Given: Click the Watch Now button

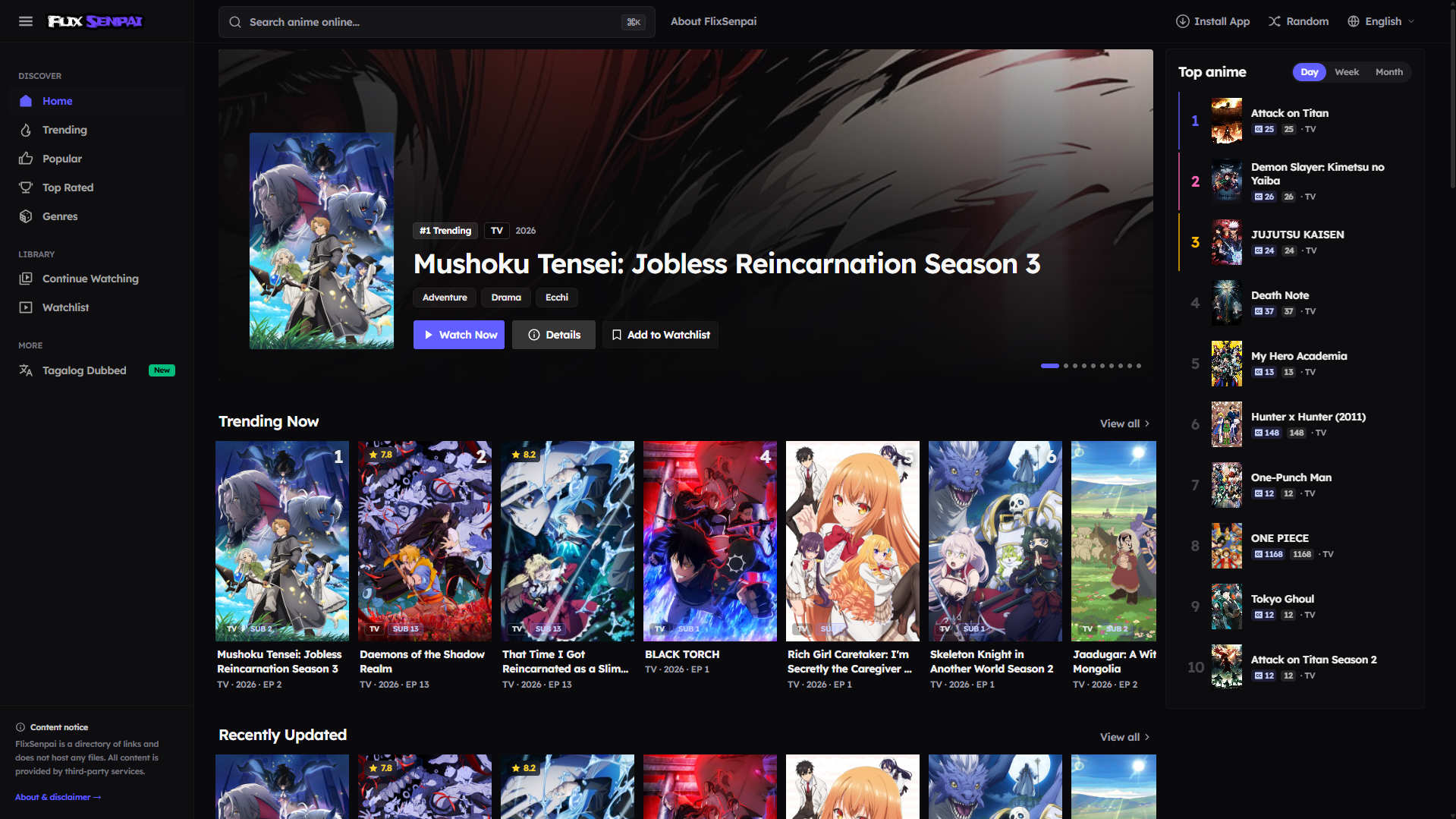Looking at the screenshot, I should coord(459,335).
